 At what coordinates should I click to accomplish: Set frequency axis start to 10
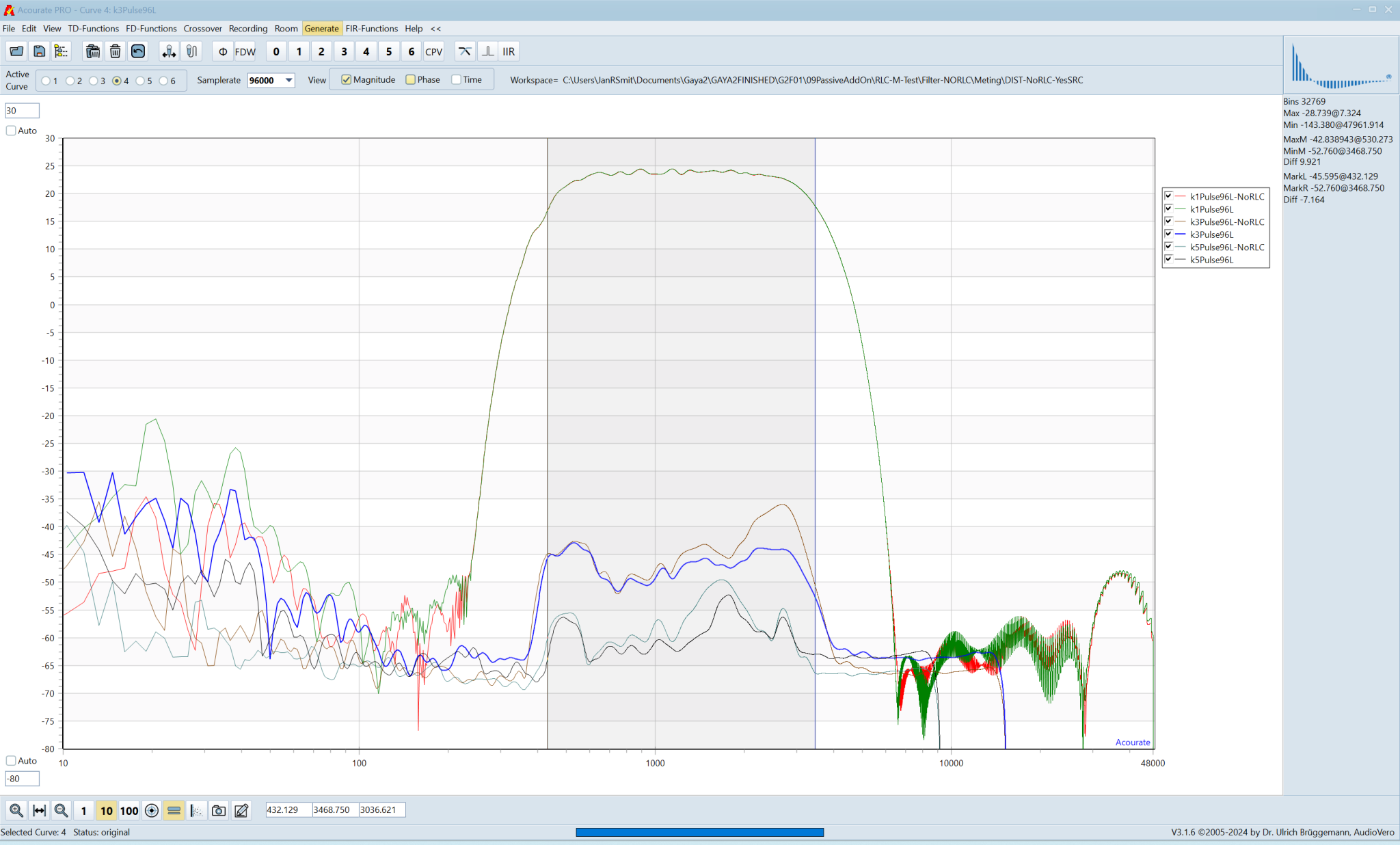click(107, 810)
